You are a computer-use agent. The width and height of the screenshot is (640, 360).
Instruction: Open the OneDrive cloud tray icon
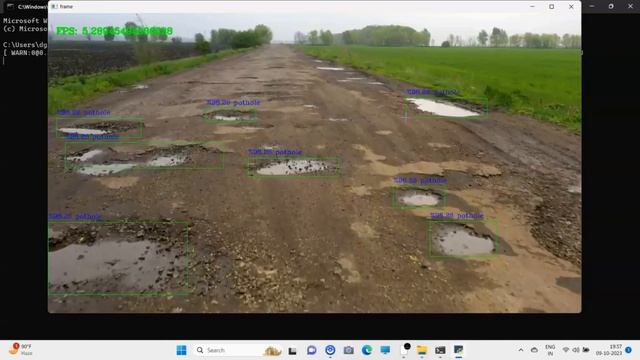point(534,350)
